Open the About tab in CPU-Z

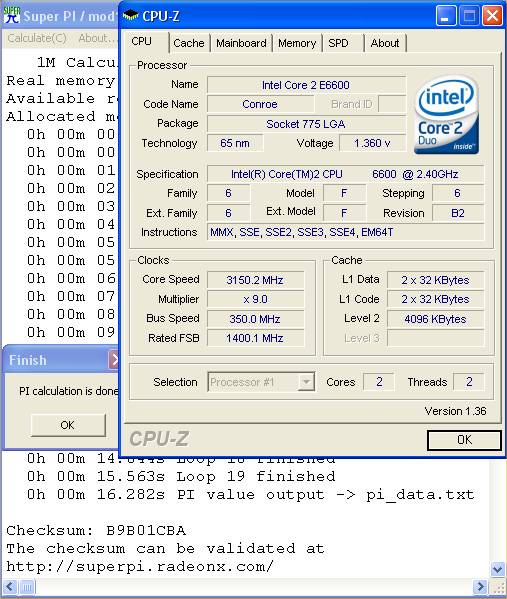pyautogui.click(x=385, y=43)
